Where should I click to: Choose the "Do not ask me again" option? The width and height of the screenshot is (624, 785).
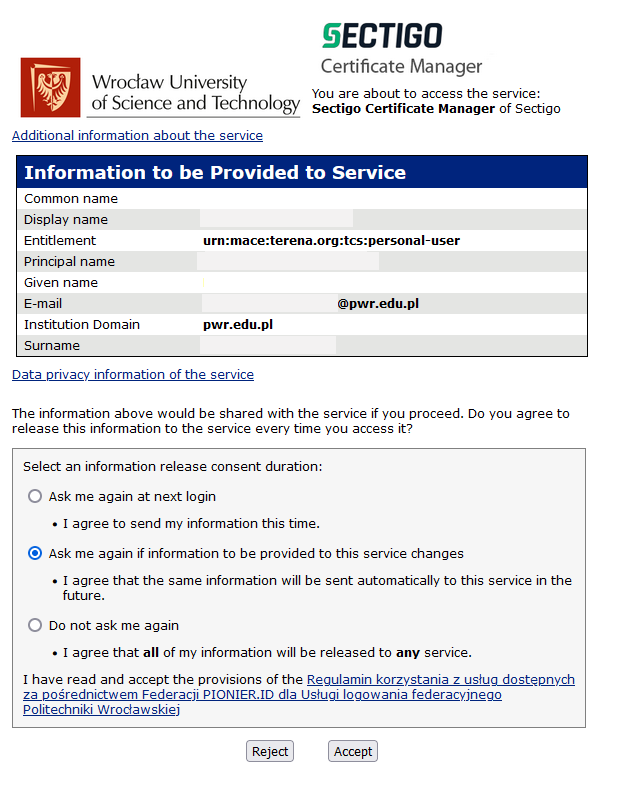[36, 625]
